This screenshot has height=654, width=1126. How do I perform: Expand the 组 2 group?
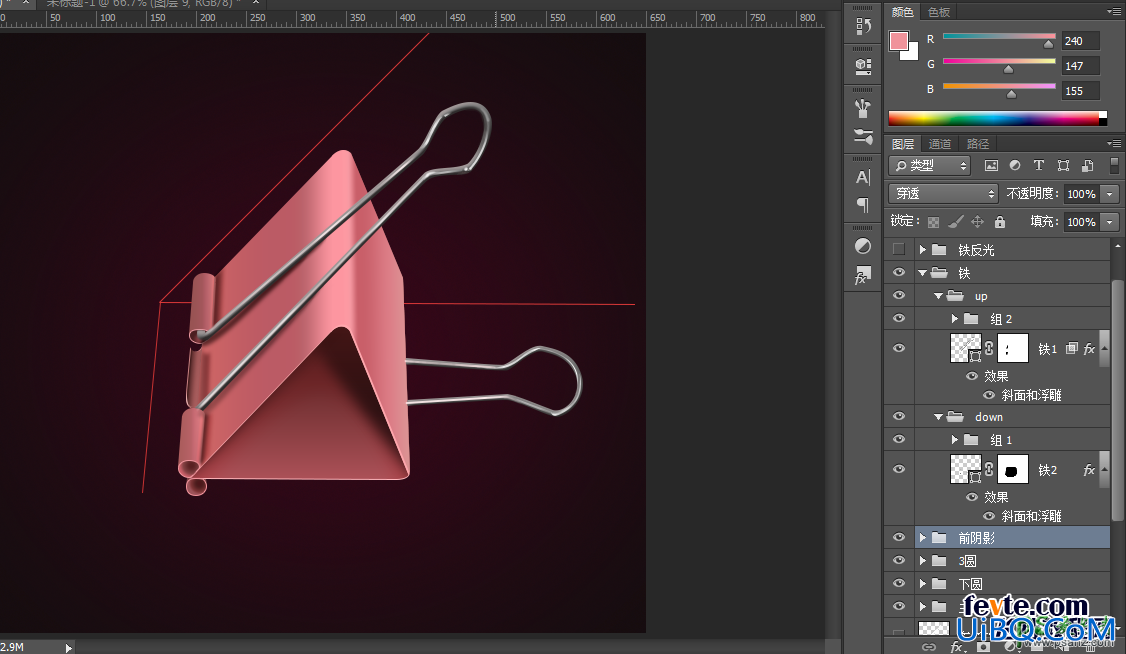pos(954,319)
